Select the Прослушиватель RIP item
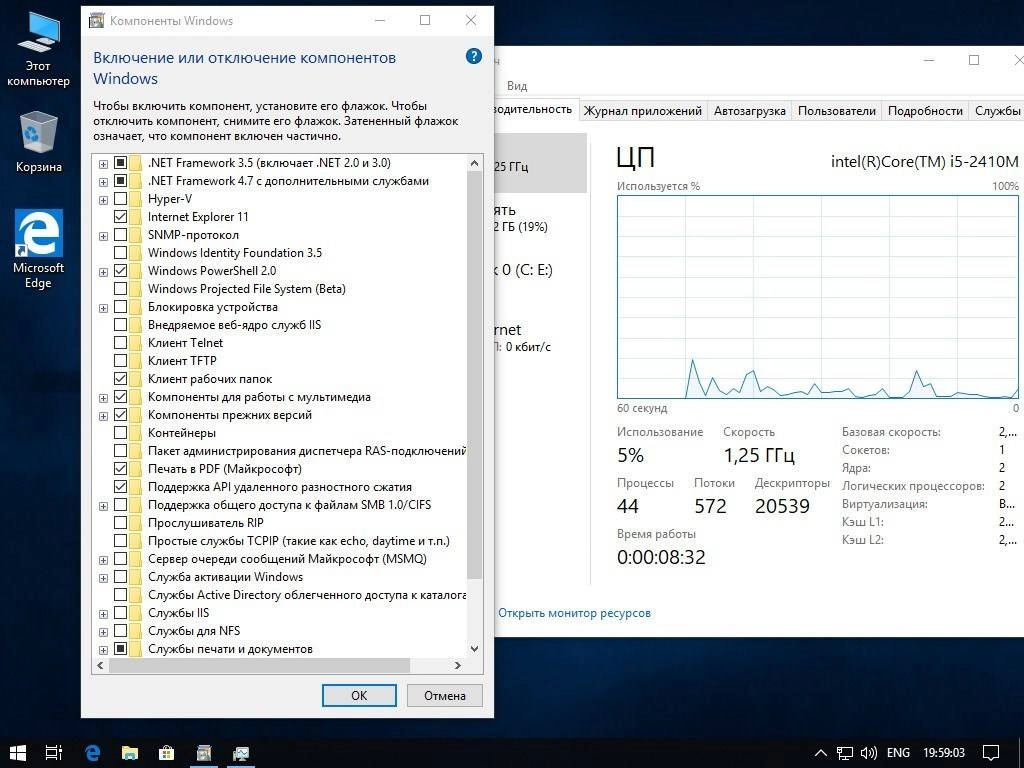Image resolution: width=1024 pixels, height=768 pixels. pos(206,522)
